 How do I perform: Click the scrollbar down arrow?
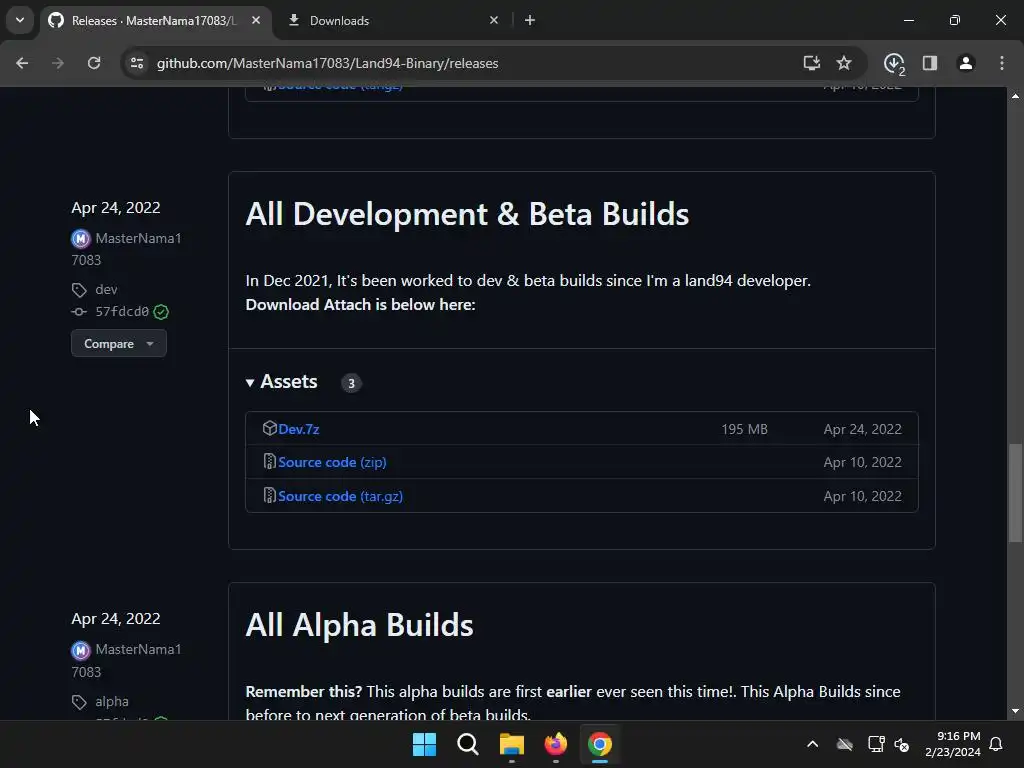(x=1015, y=711)
